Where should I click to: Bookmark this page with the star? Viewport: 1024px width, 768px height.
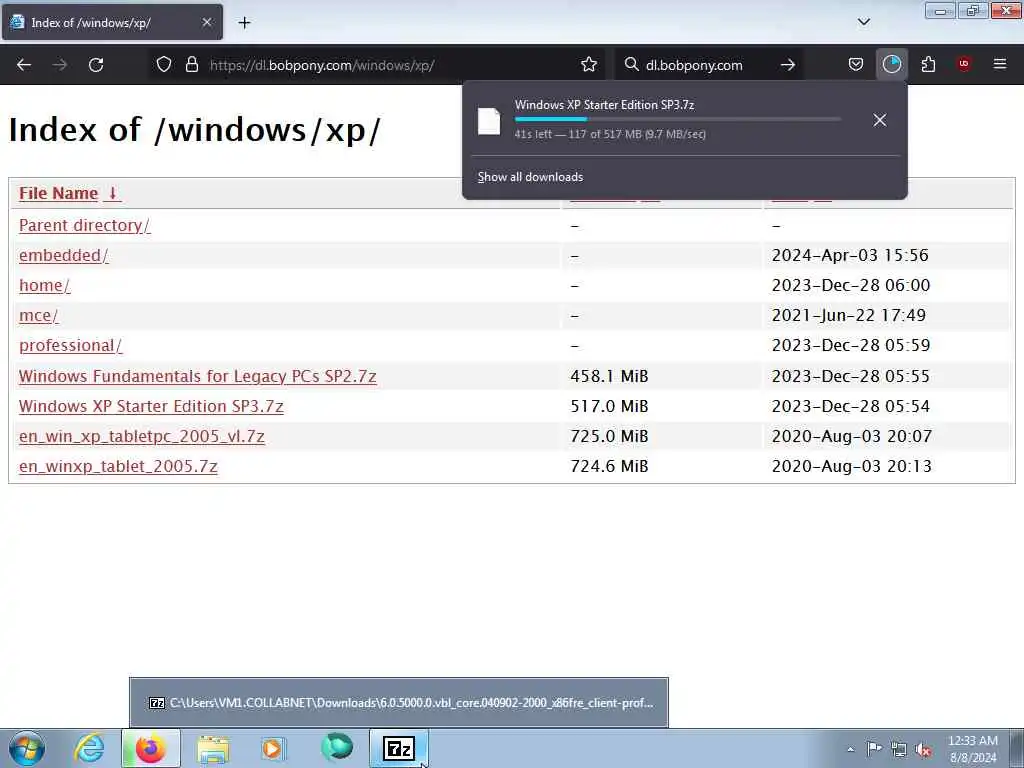tap(588, 65)
